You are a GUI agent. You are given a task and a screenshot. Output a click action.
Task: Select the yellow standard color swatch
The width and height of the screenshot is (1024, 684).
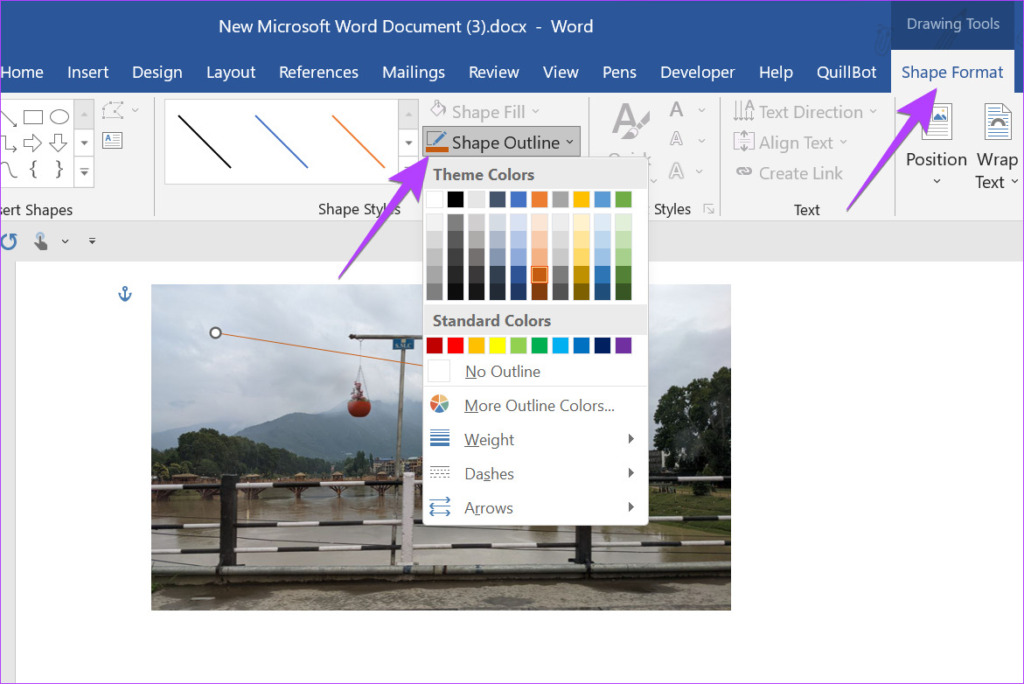(x=497, y=346)
